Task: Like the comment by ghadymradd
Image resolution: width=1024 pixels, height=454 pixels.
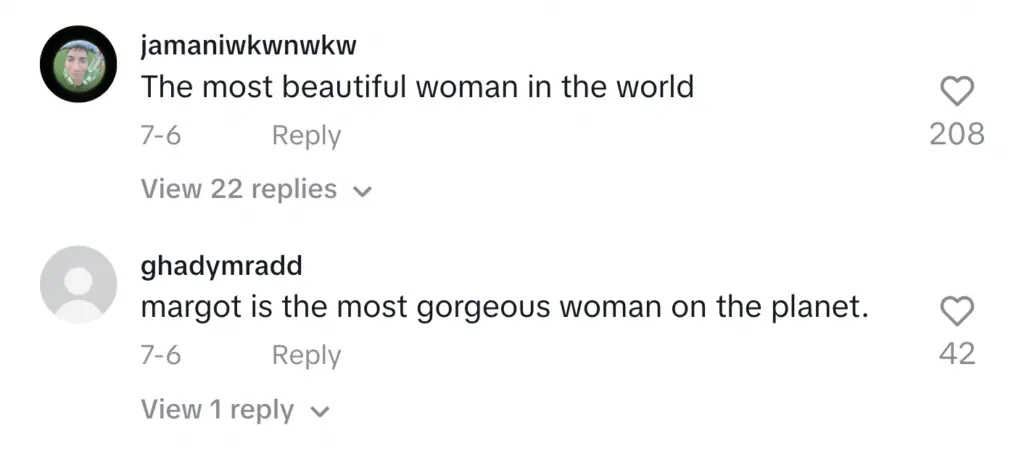Action: [x=957, y=313]
